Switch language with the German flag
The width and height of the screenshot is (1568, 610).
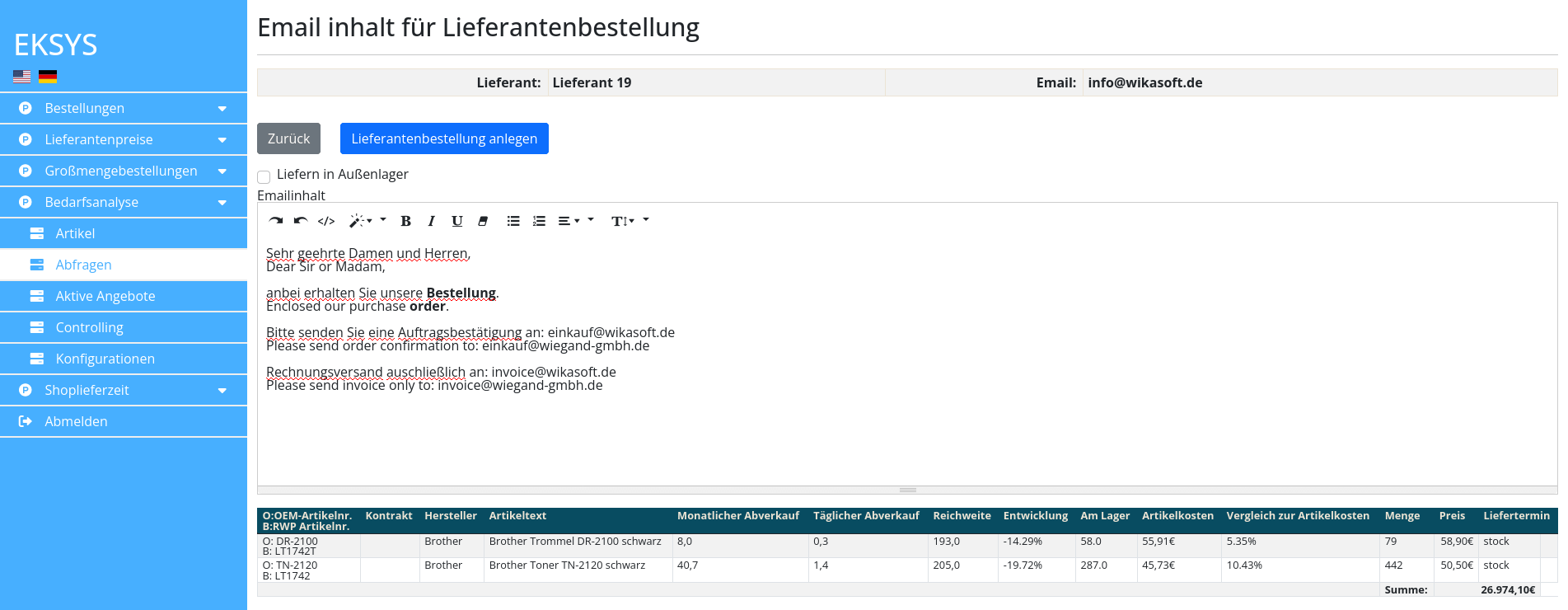coord(48,77)
